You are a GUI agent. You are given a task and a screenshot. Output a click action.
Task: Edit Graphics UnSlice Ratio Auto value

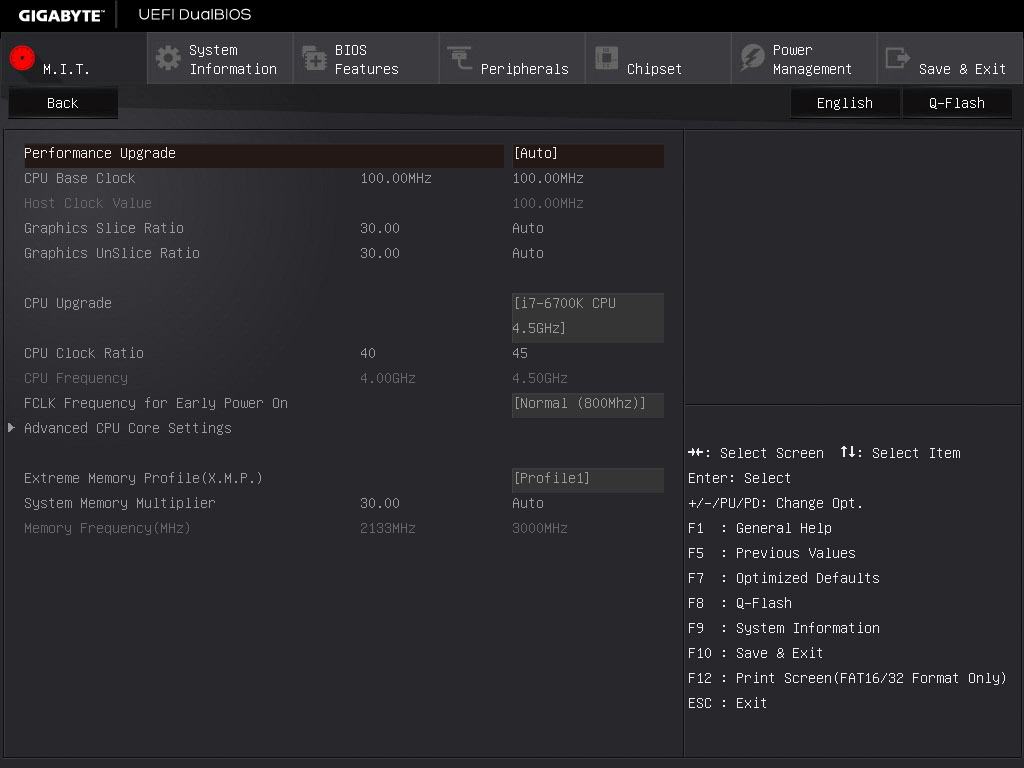tap(528, 253)
